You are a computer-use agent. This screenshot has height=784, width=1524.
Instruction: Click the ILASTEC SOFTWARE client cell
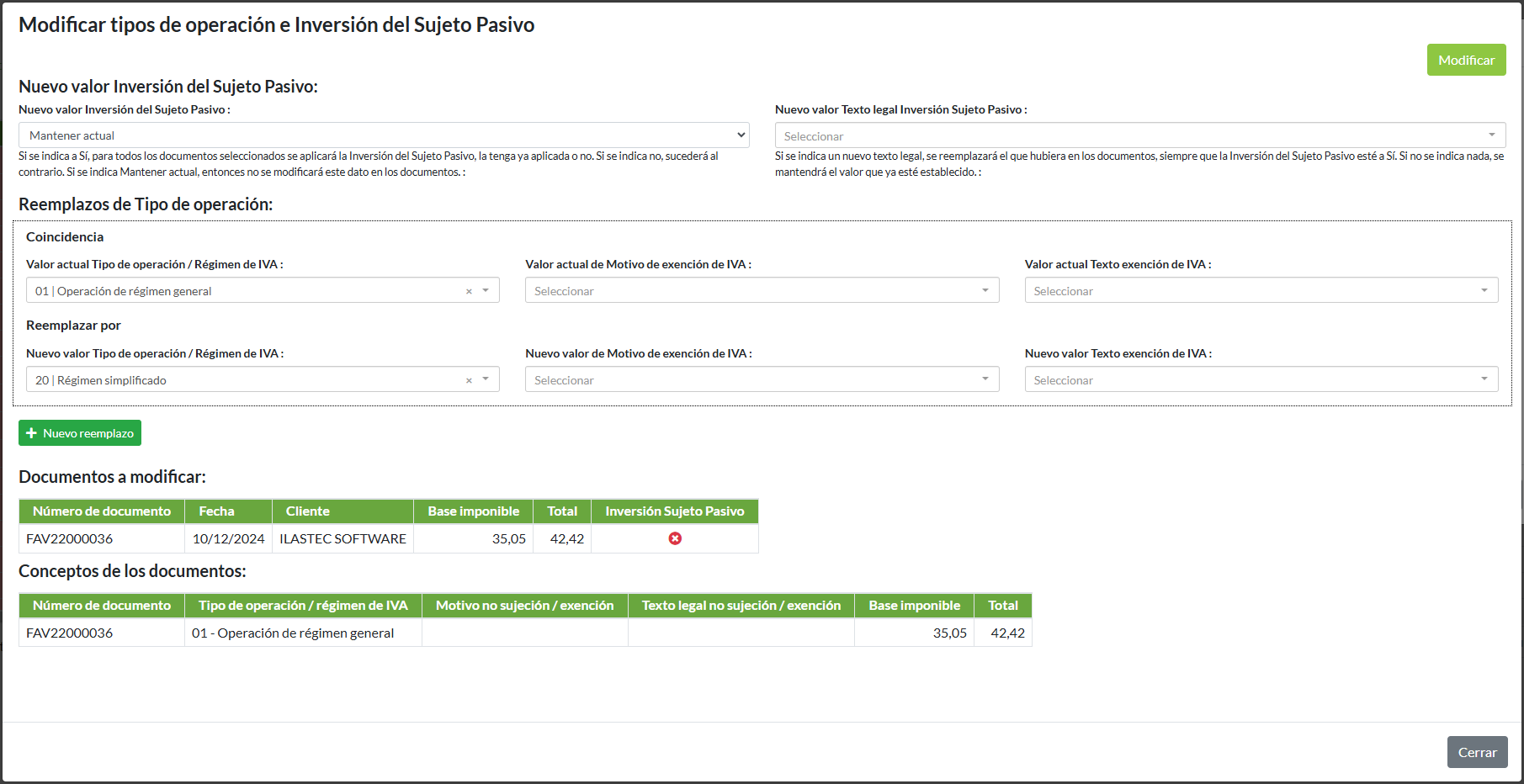click(x=343, y=538)
